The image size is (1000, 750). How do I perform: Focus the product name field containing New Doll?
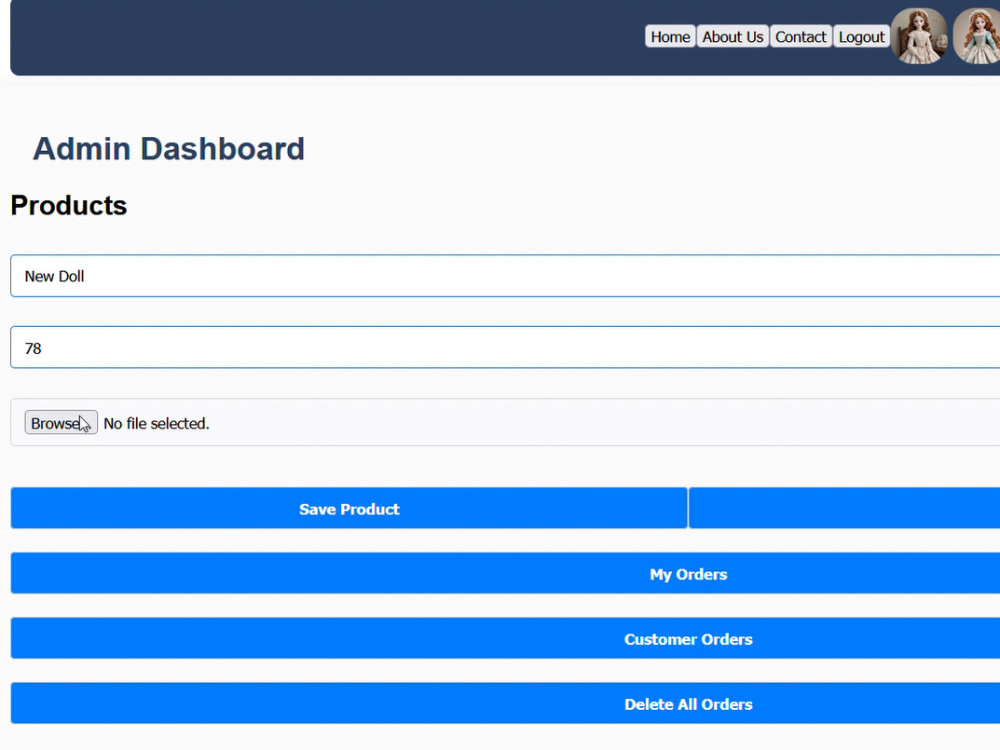pos(505,276)
